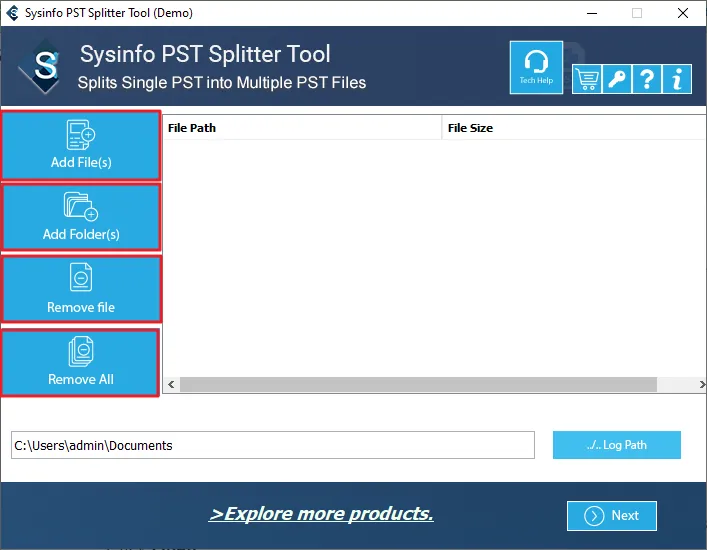This screenshot has width=707, height=550.
Task: Open the Explore more products link
Action: pyautogui.click(x=321, y=514)
